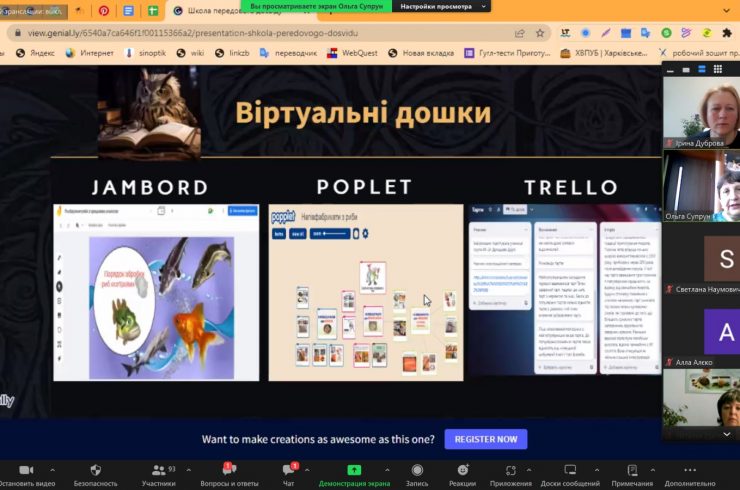Click the share page icon in address bar

point(520,33)
